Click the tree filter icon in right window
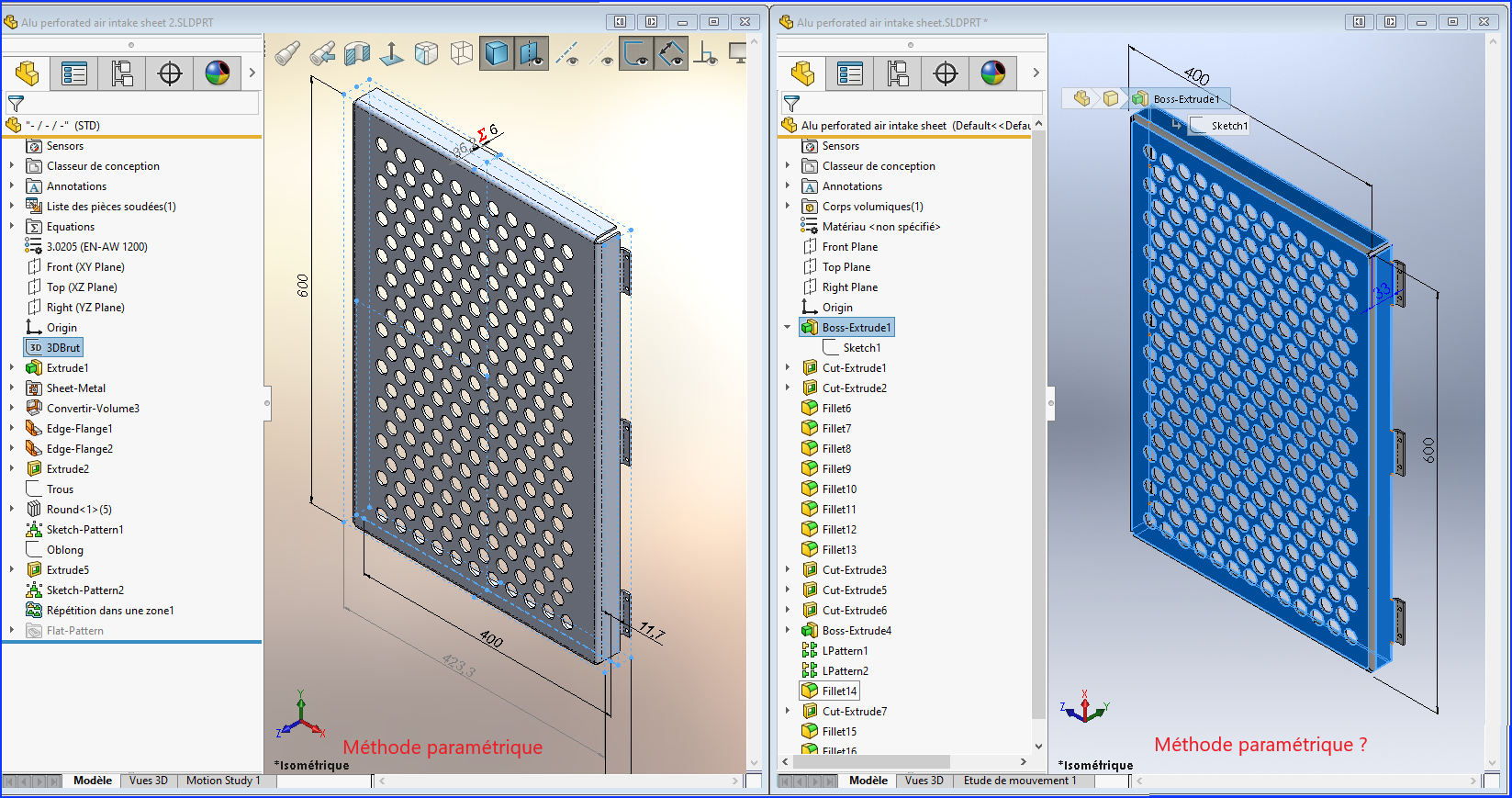The height and width of the screenshot is (798, 1512). [x=791, y=104]
